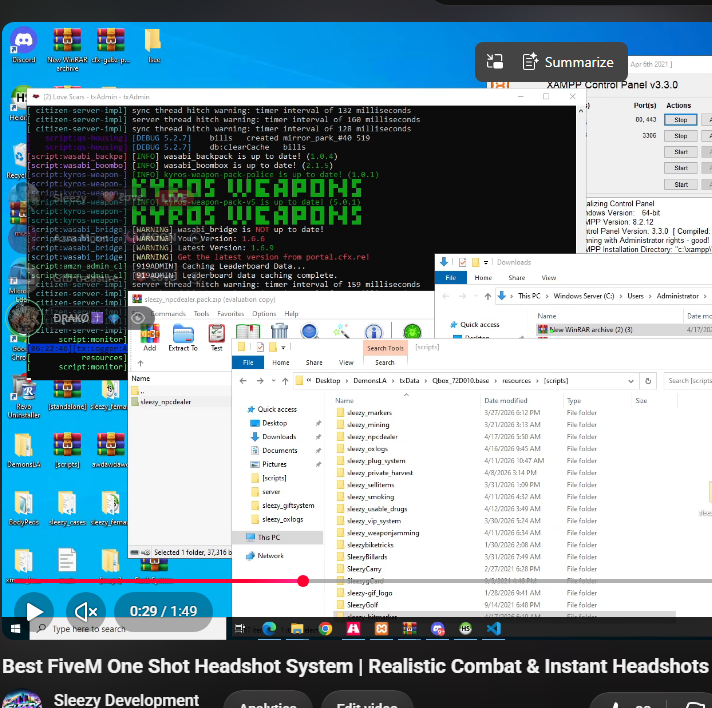Click the DemonsLA breadcrumb in the address bar
This screenshot has height=708, width=712.
coord(370,381)
